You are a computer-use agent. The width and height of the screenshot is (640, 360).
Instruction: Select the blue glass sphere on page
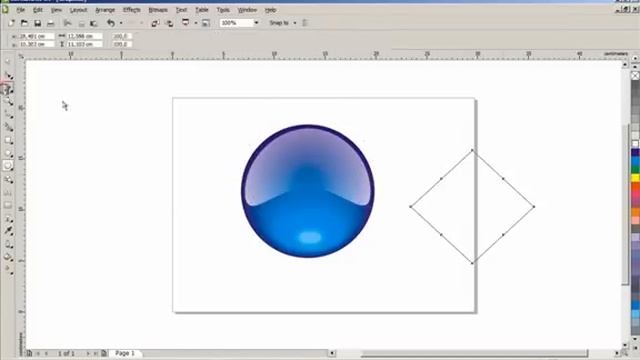point(308,191)
